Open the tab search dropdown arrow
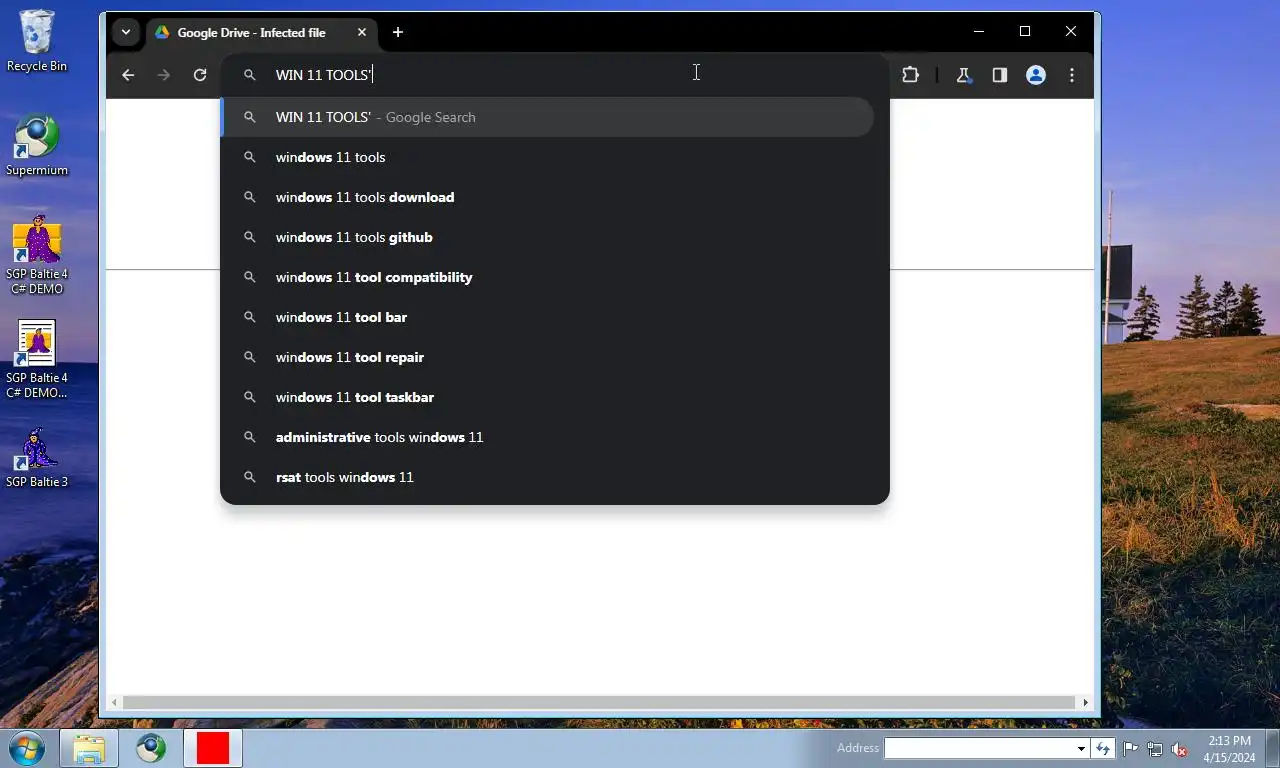This screenshot has height=768, width=1280. pyautogui.click(x=126, y=32)
